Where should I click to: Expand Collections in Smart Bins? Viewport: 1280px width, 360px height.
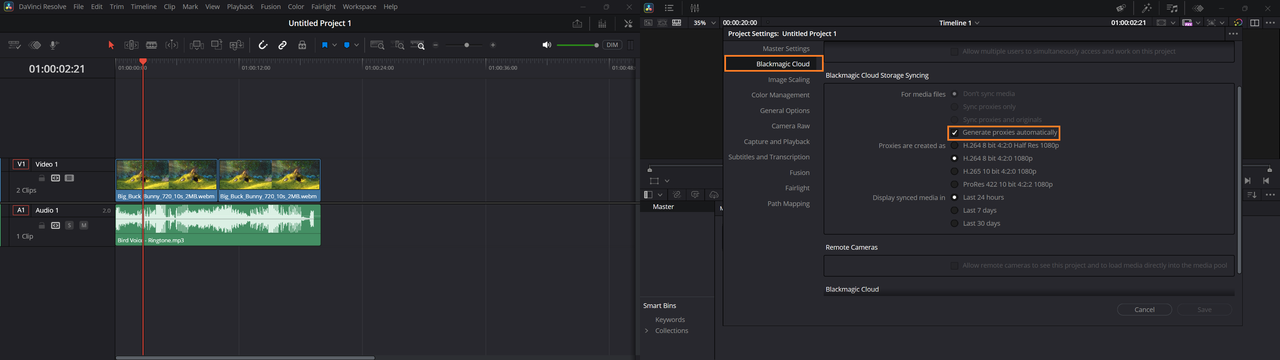pyautogui.click(x=646, y=330)
